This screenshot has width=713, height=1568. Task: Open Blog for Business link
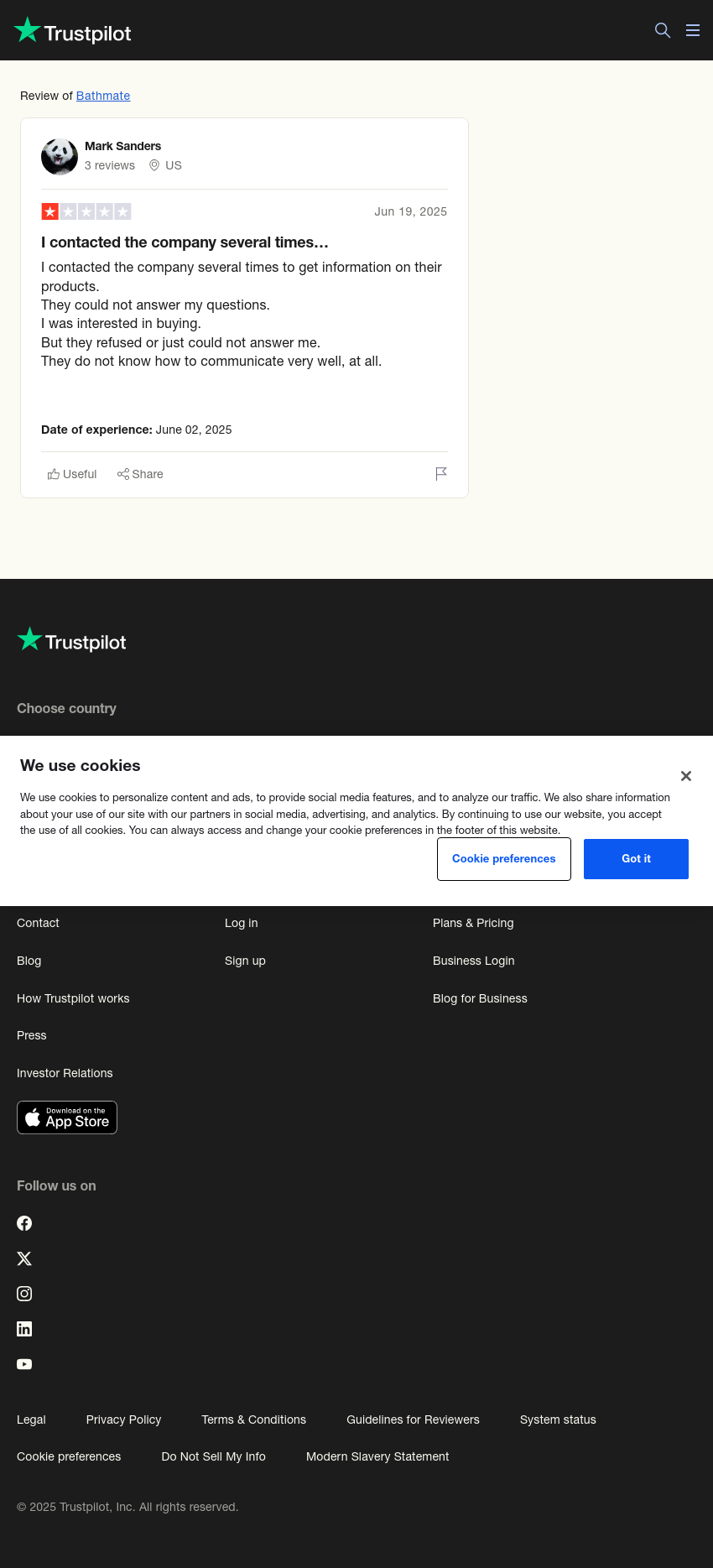tap(480, 998)
